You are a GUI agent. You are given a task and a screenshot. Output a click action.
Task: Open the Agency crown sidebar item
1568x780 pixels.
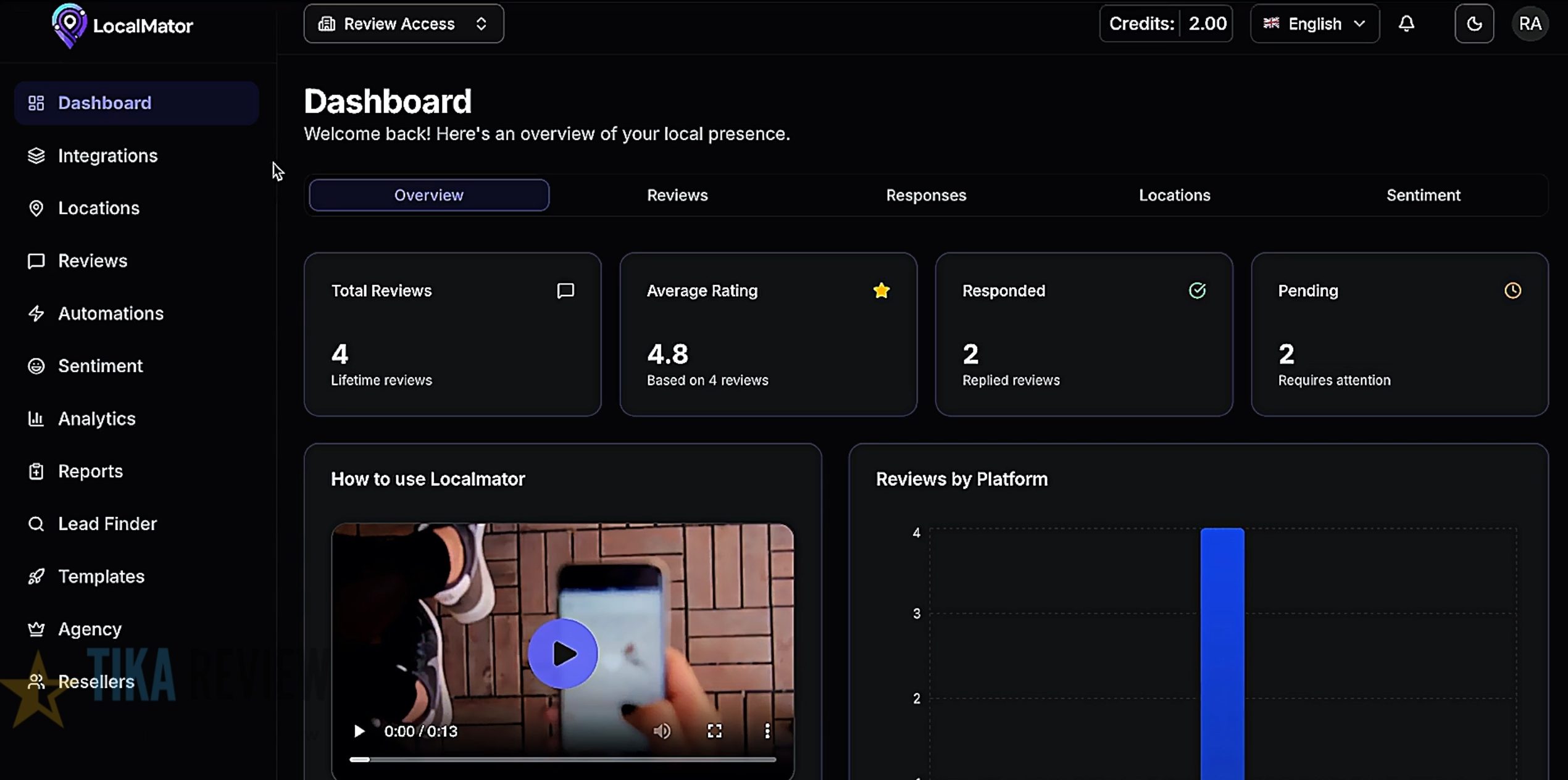click(x=90, y=629)
